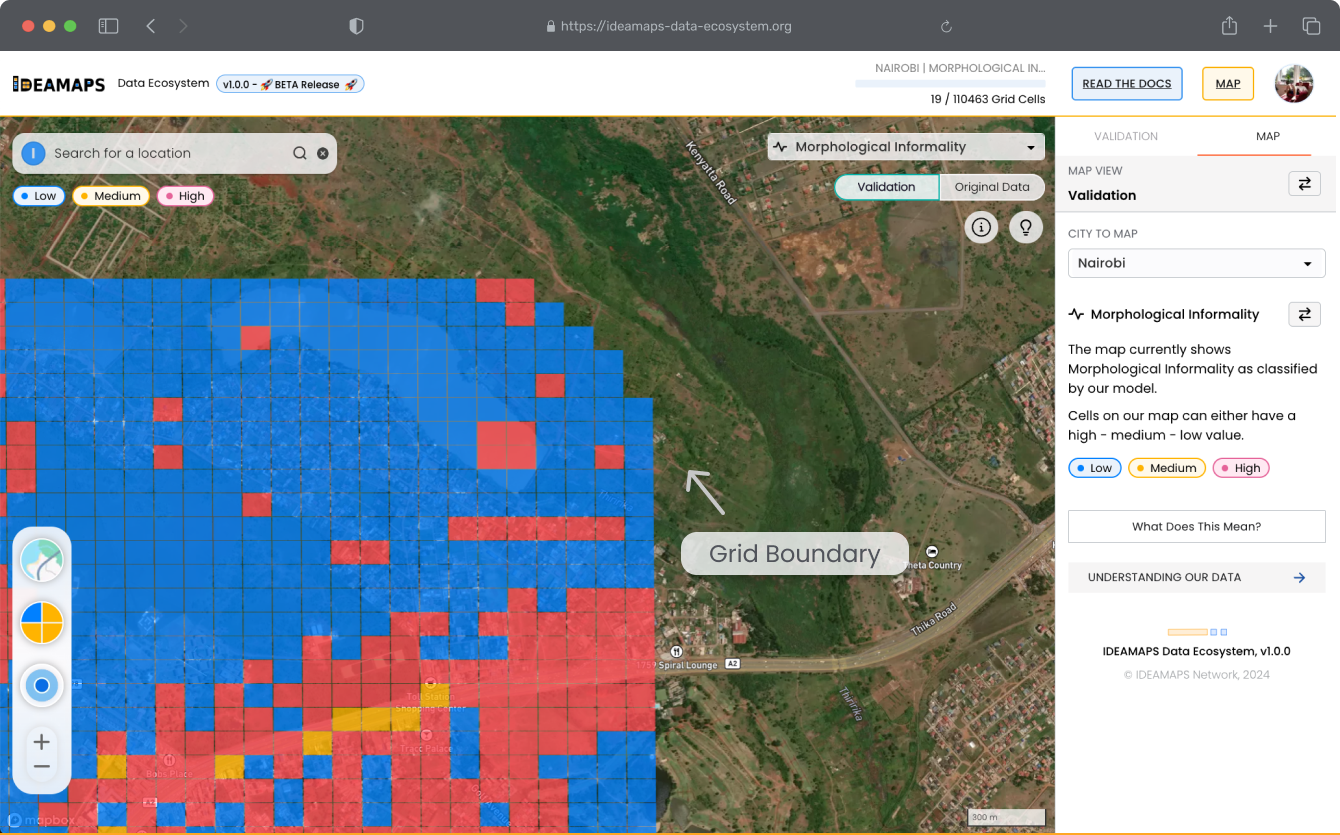Click the orange-blue grid layer icon
1340x835 pixels.
click(x=42, y=623)
